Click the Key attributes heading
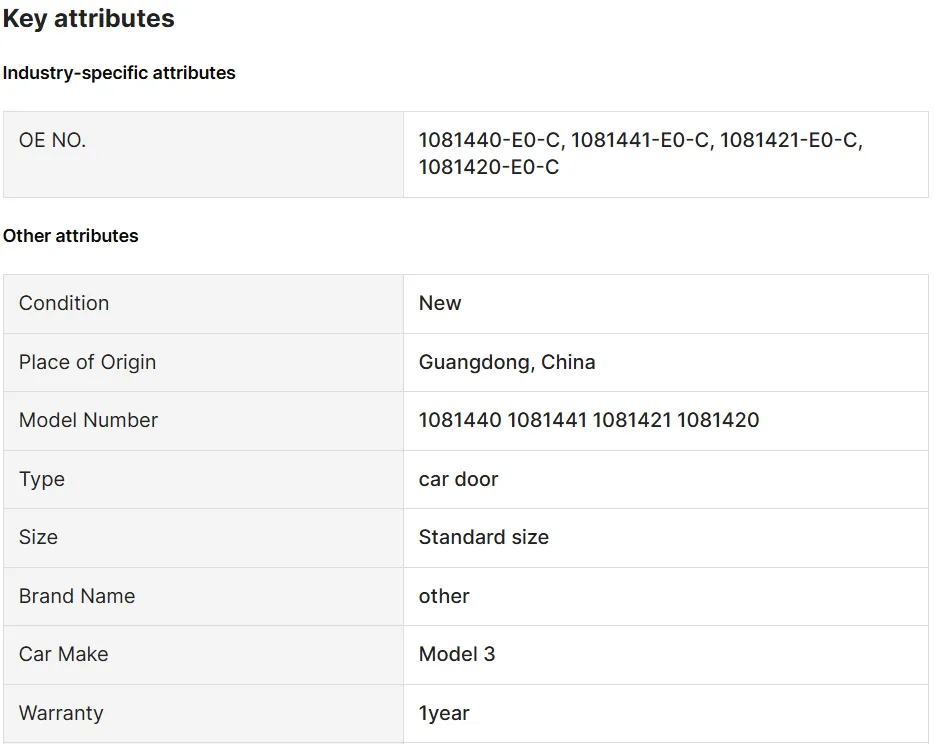 pos(88,19)
